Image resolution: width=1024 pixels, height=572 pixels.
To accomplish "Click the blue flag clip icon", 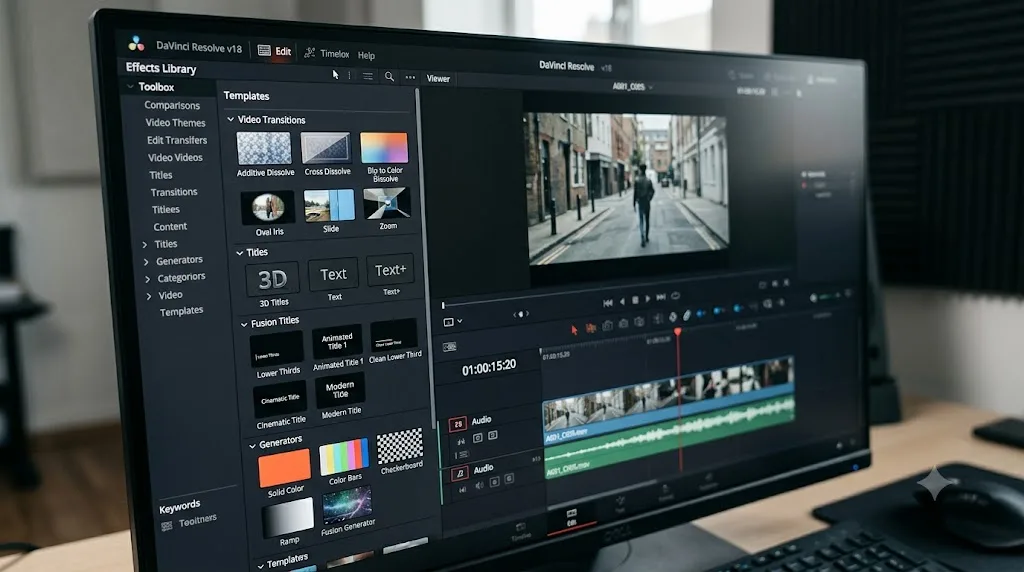I will click(701, 314).
